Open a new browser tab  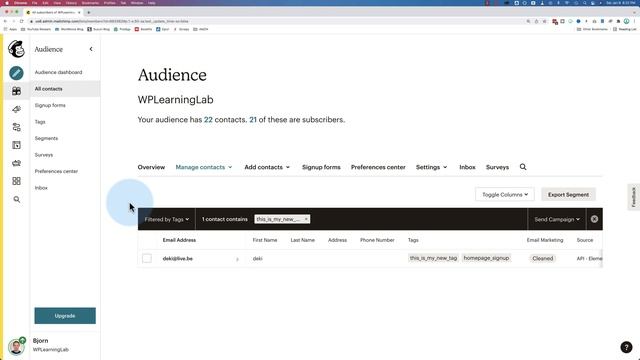click(89, 12)
